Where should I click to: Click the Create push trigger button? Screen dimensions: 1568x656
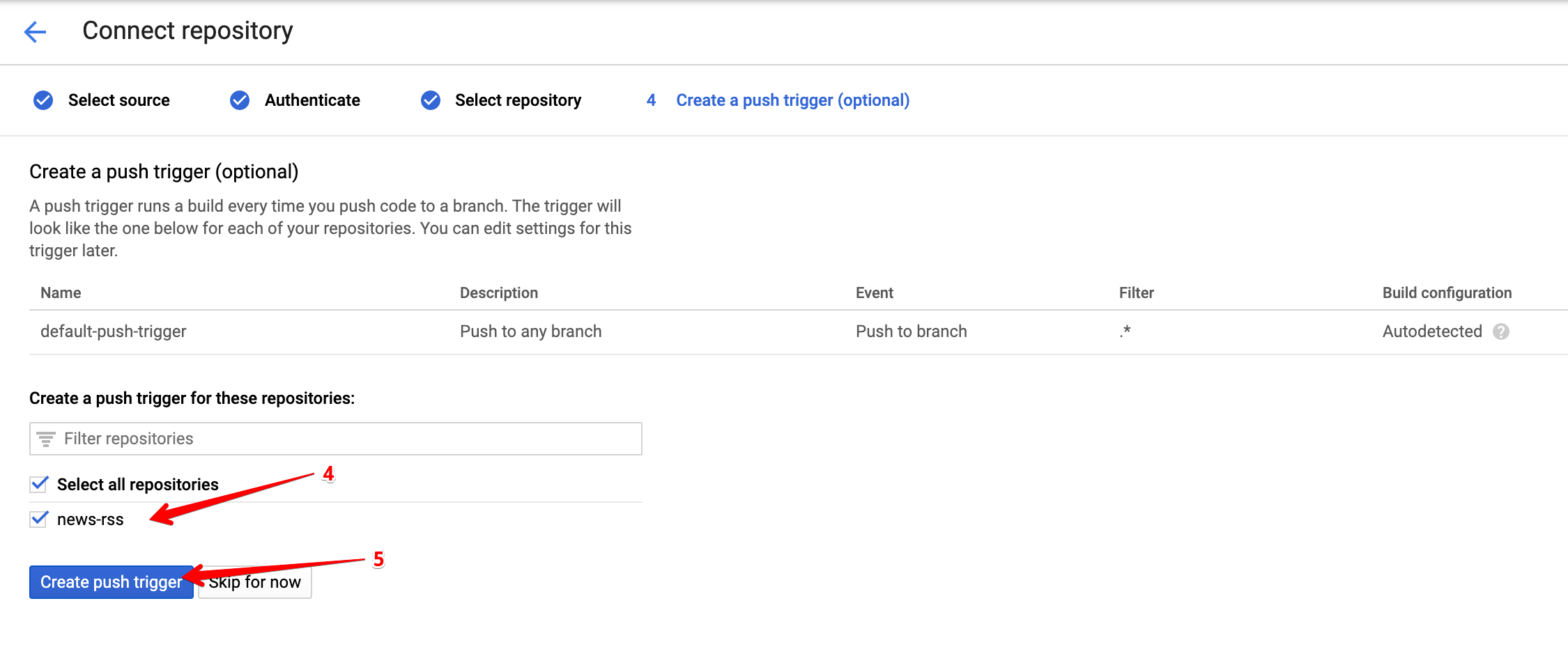(110, 582)
